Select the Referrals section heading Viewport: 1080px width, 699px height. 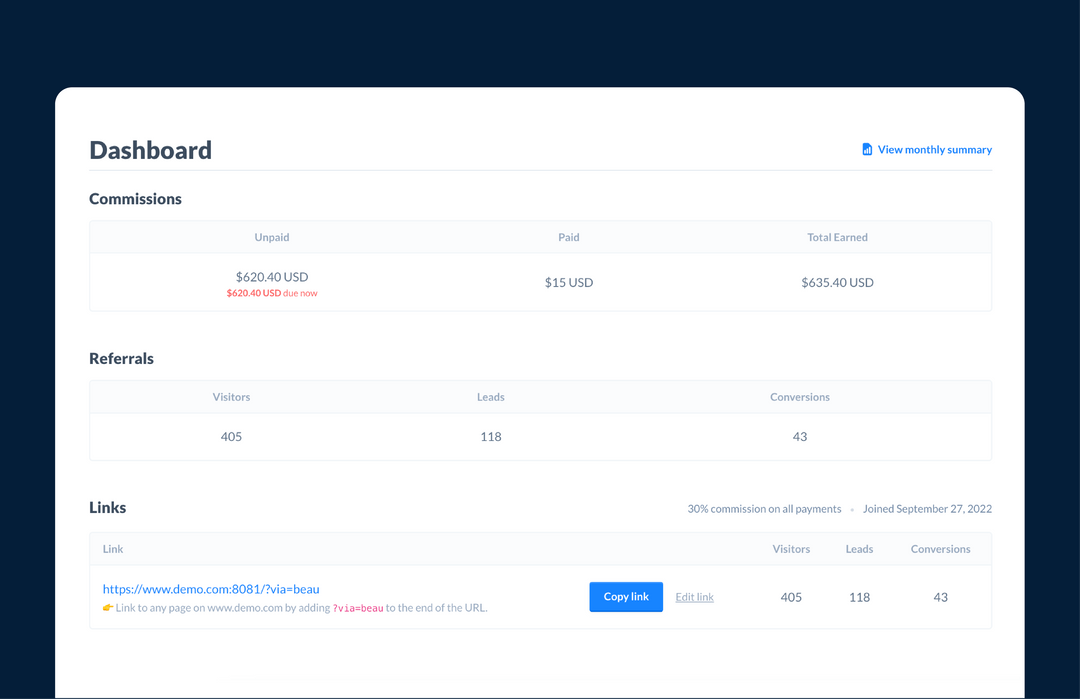(121, 358)
